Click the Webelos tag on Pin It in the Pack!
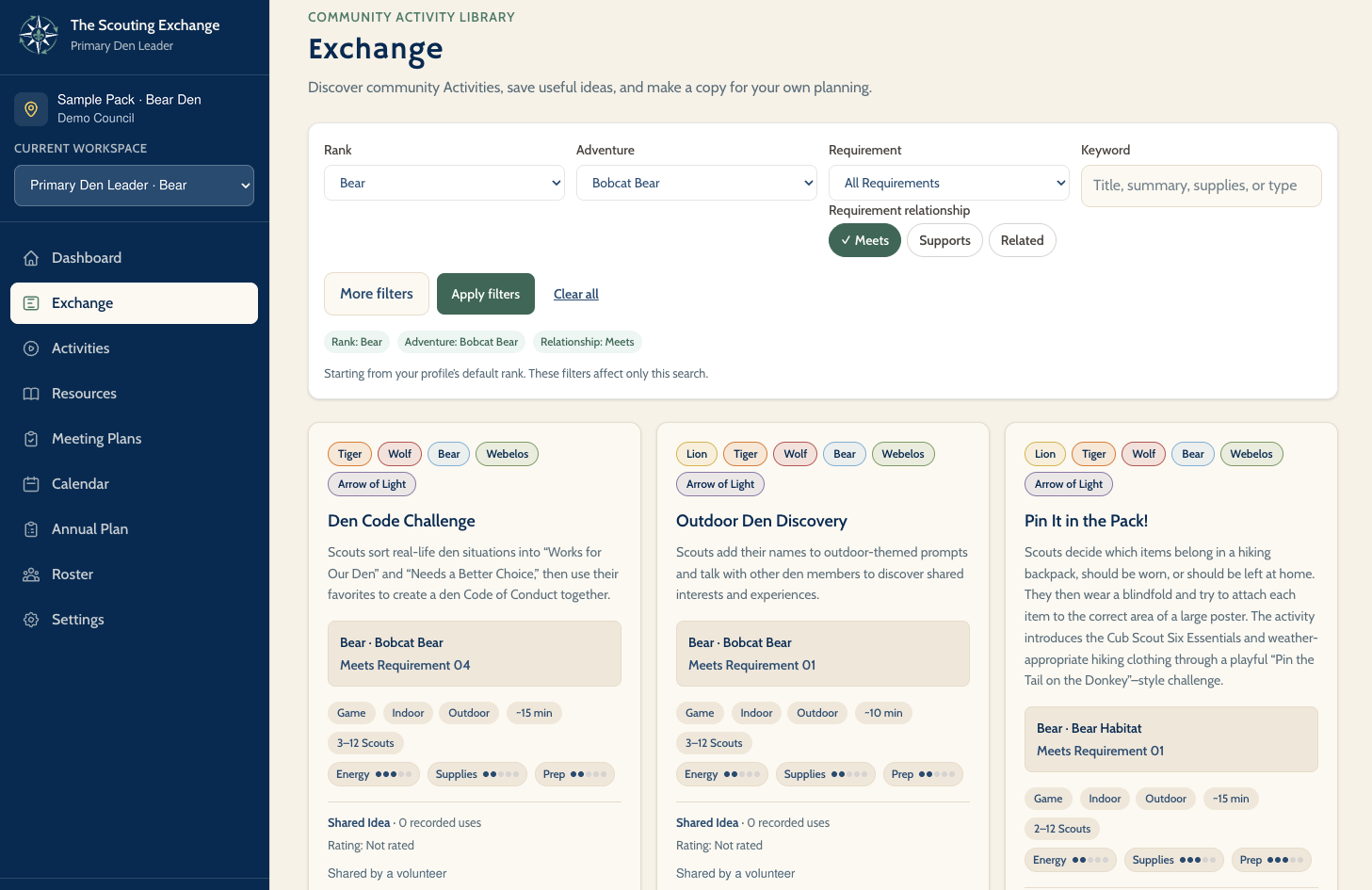This screenshot has height=890, width=1372. coord(1251,454)
